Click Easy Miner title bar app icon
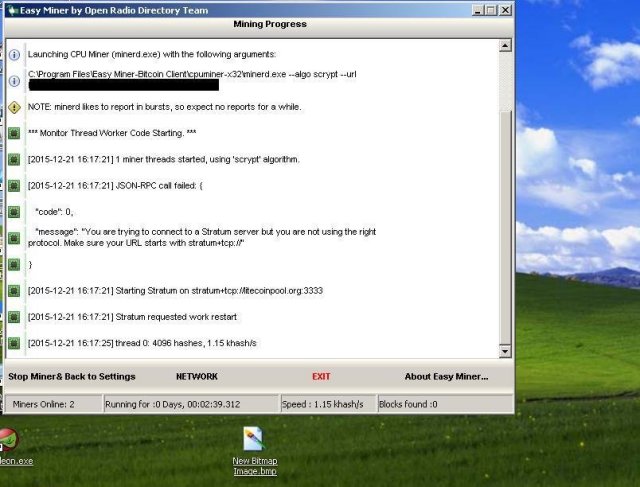 coord(13,10)
